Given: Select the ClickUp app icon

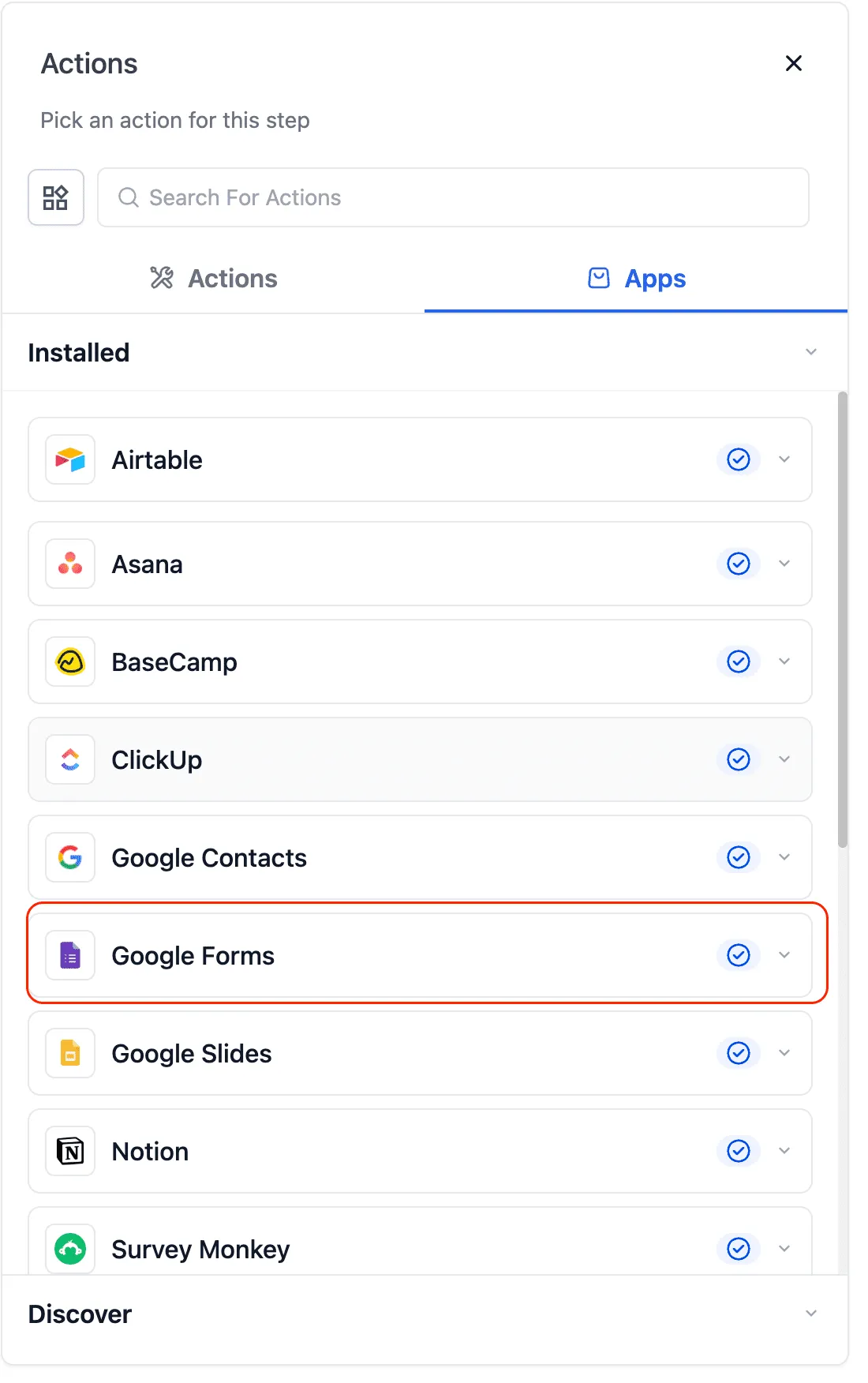Looking at the screenshot, I should (69, 759).
